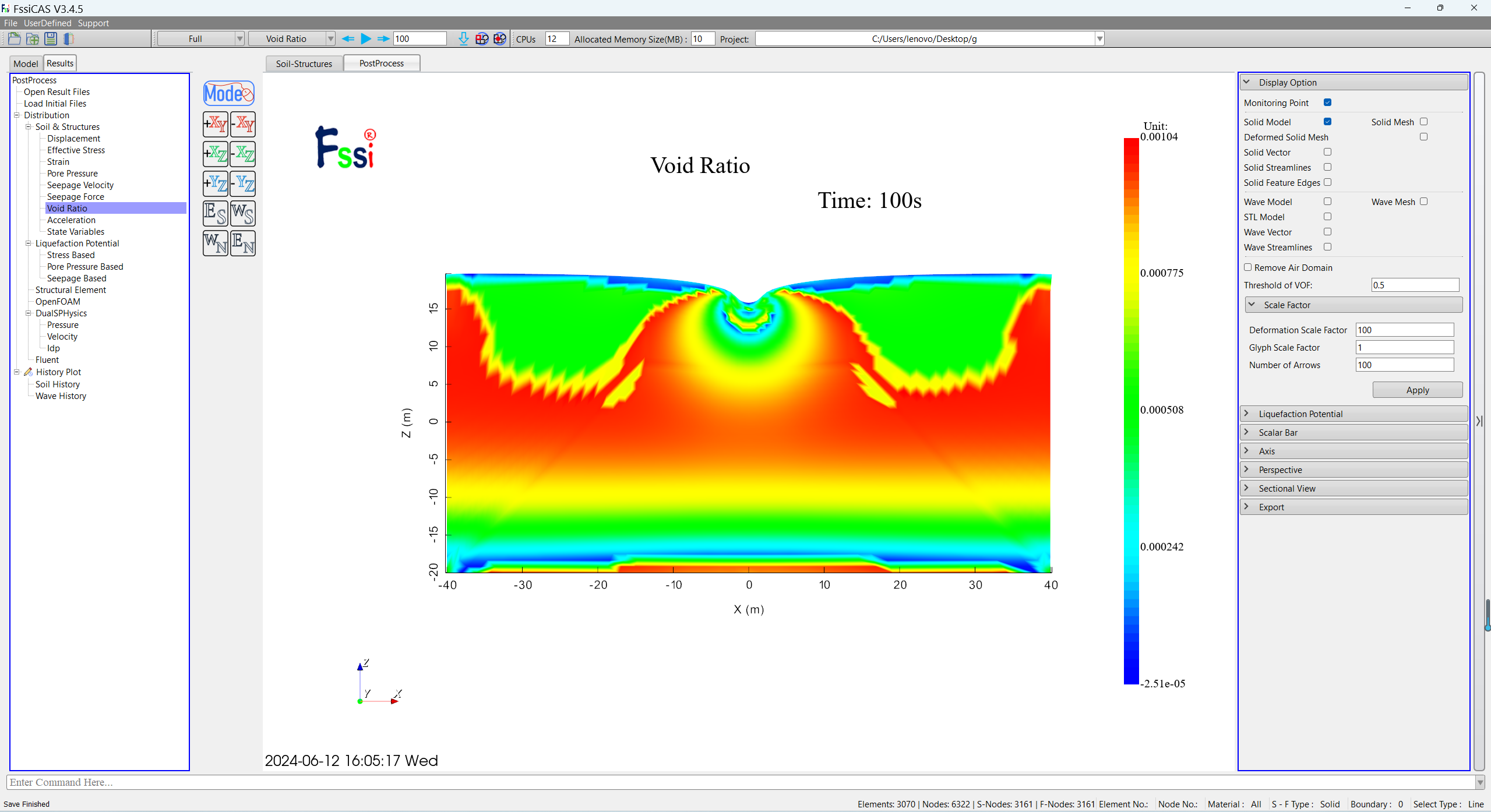Enable Wave Mesh checkbox
Image resolution: width=1491 pixels, height=812 pixels.
tap(1423, 202)
